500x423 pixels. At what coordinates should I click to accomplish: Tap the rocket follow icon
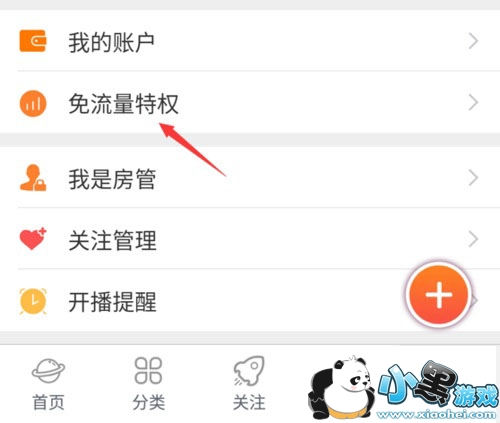249,371
